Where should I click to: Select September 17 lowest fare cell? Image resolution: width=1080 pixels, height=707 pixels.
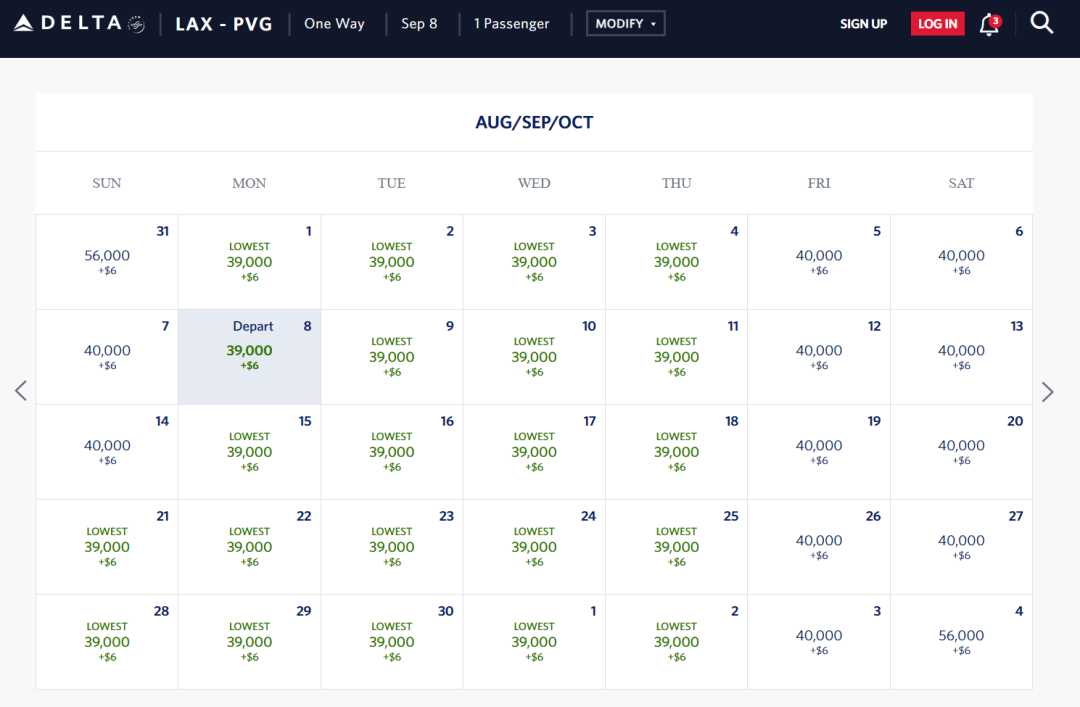[534, 451]
